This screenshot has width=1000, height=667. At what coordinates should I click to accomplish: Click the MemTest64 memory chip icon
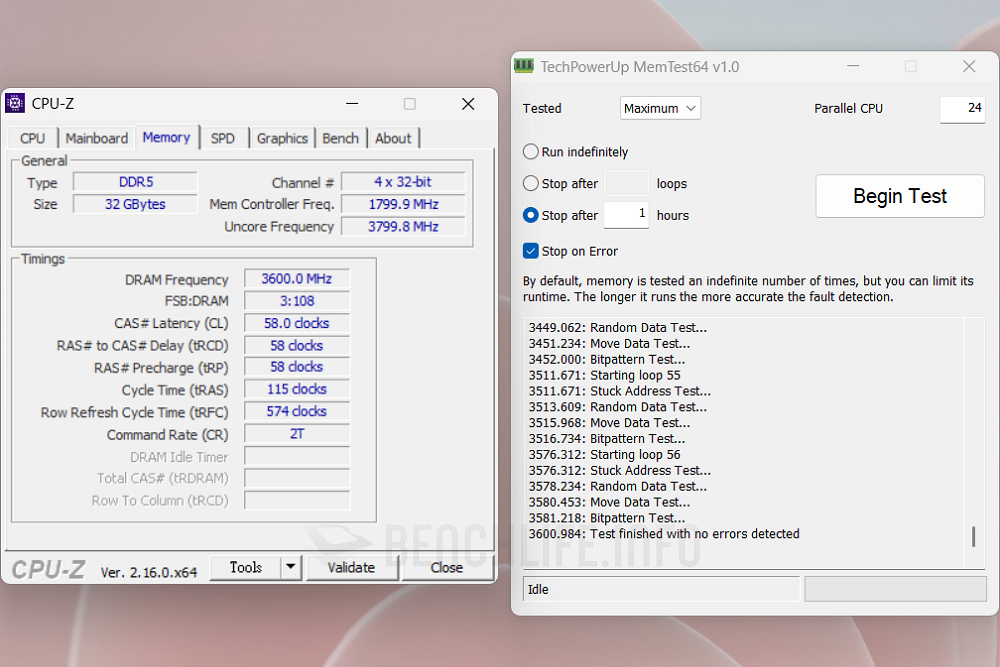[524, 66]
